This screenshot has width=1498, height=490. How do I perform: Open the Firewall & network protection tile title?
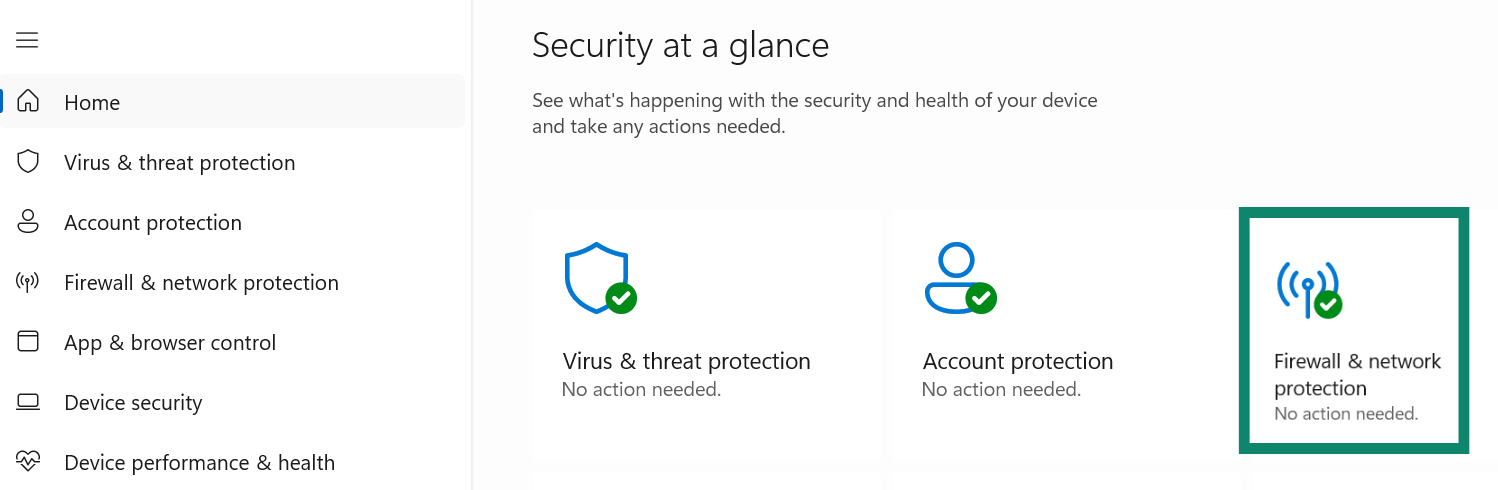coord(1357,374)
